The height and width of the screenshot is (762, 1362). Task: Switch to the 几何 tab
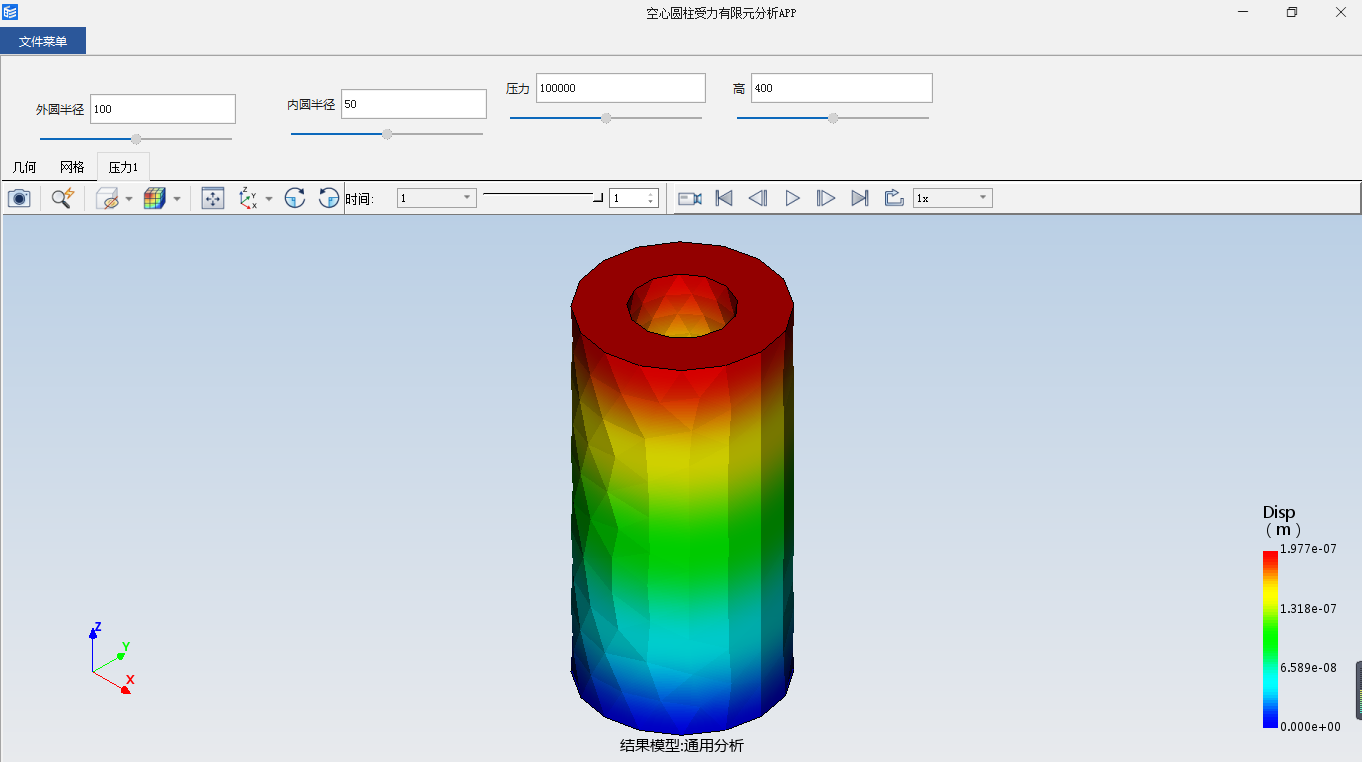point(24,167)
